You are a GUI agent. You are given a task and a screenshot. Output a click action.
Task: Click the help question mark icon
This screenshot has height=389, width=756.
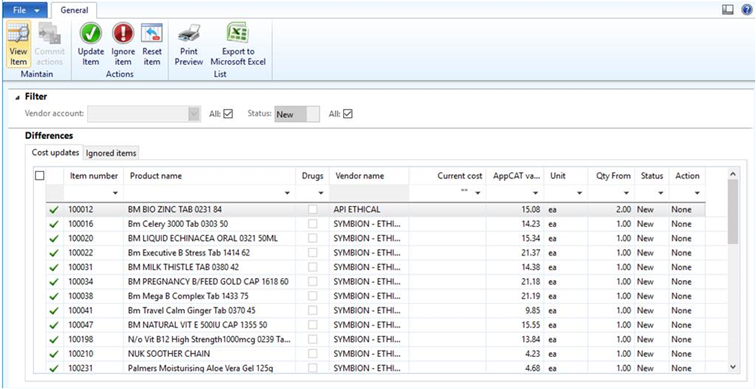(x=747, y=10)
